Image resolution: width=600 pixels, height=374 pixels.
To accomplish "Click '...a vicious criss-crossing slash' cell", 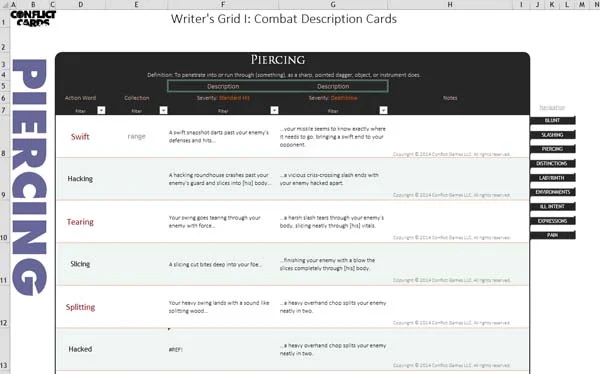I will [333, 179].
